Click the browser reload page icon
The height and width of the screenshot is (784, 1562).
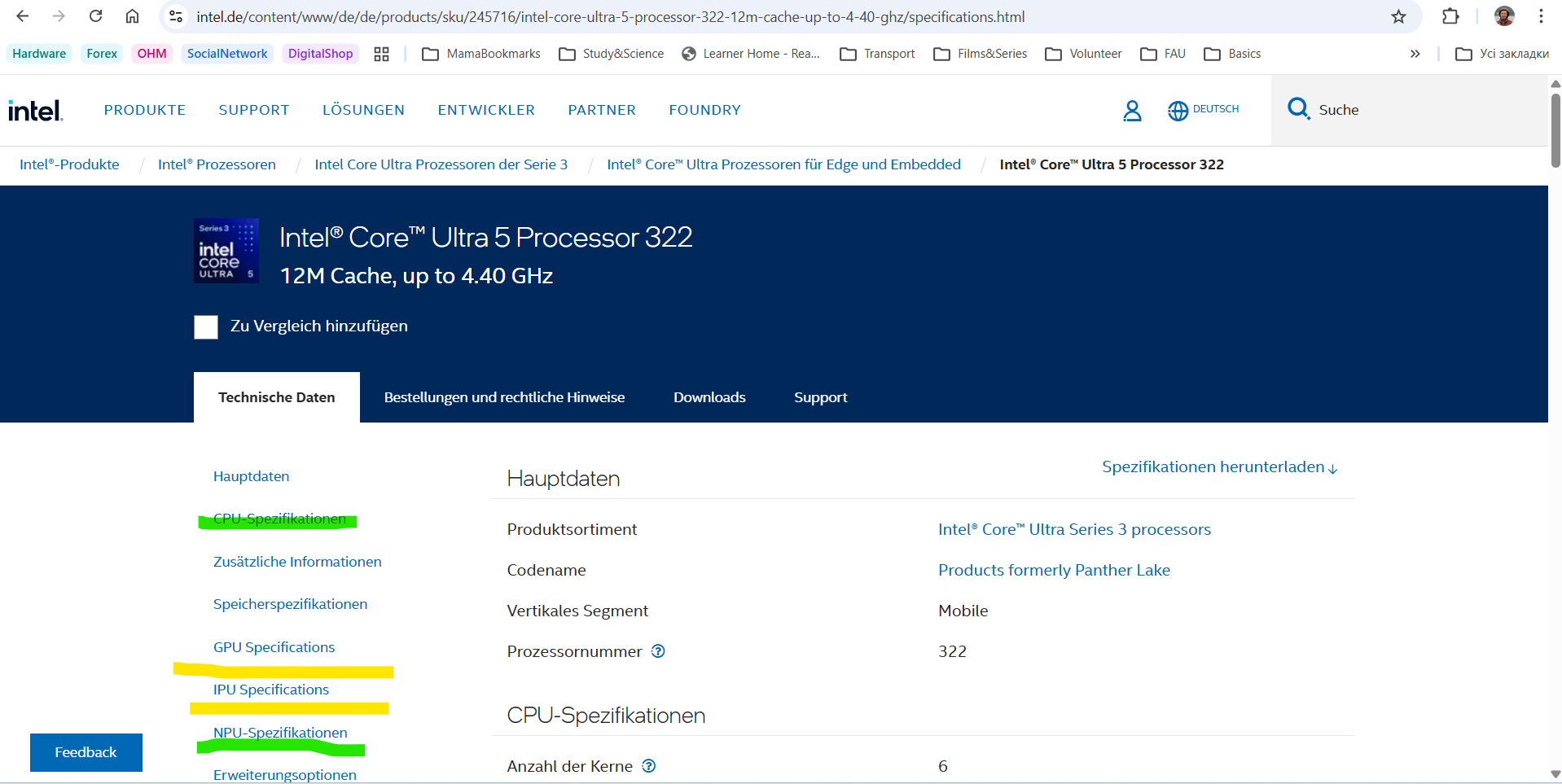pos(95,16)
